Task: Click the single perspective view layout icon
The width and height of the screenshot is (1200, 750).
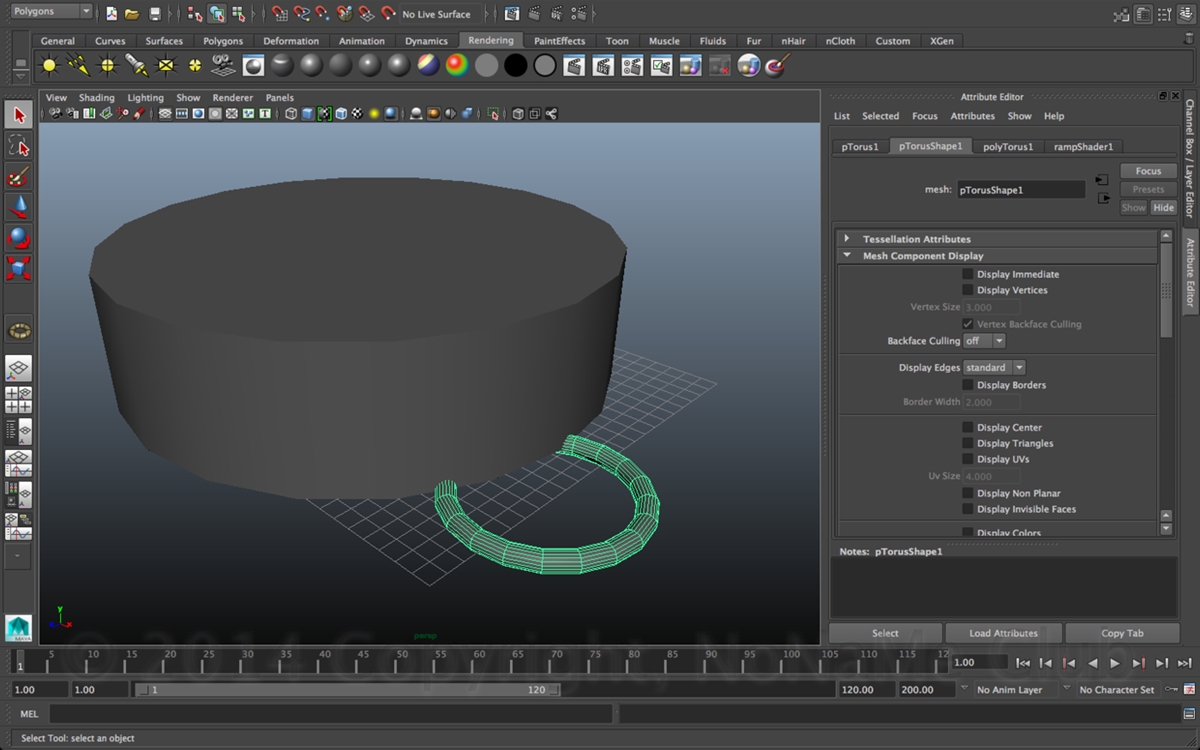Action: tap(19, 369)
